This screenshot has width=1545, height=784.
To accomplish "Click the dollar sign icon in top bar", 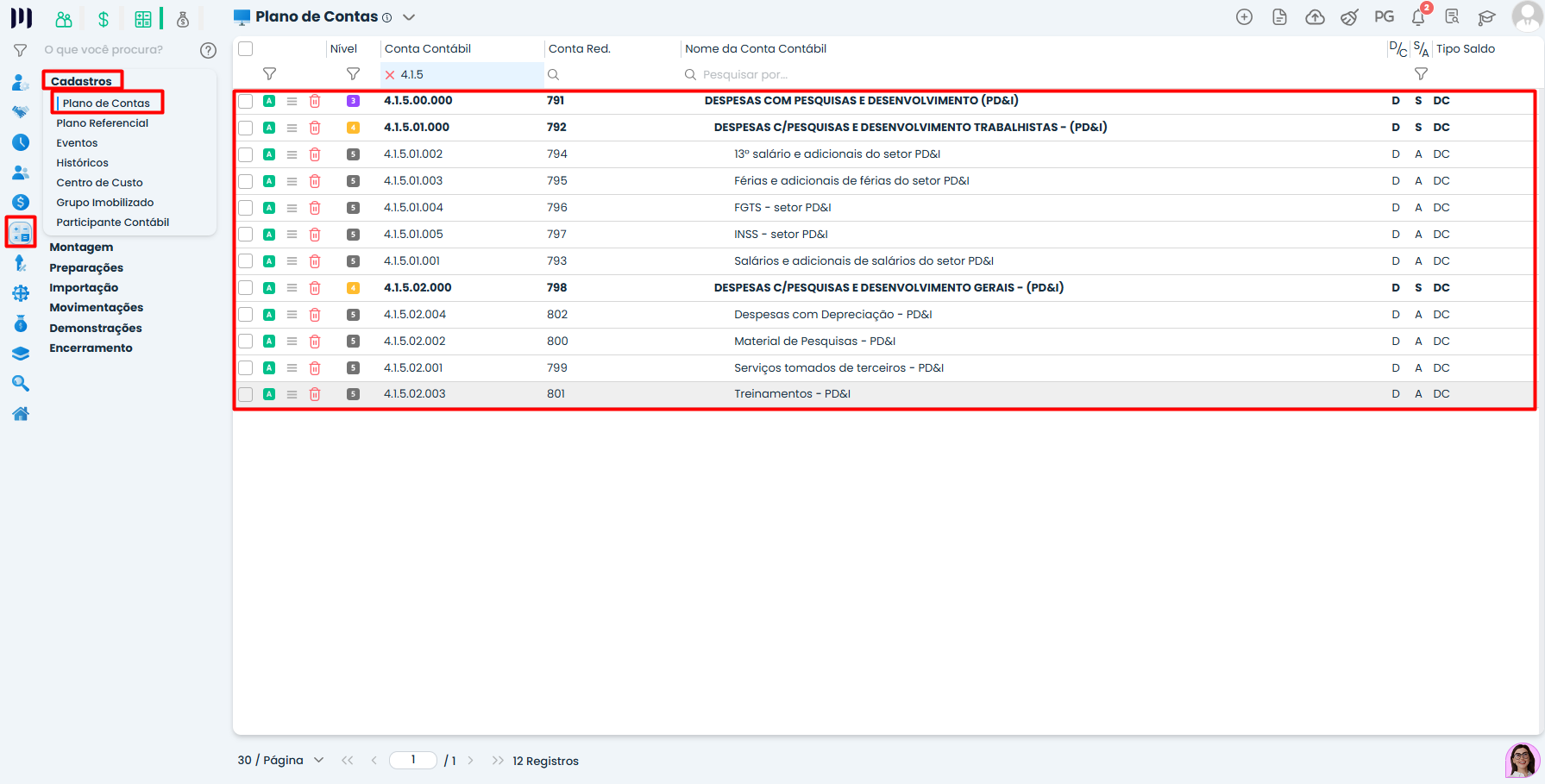I will 104,19.
